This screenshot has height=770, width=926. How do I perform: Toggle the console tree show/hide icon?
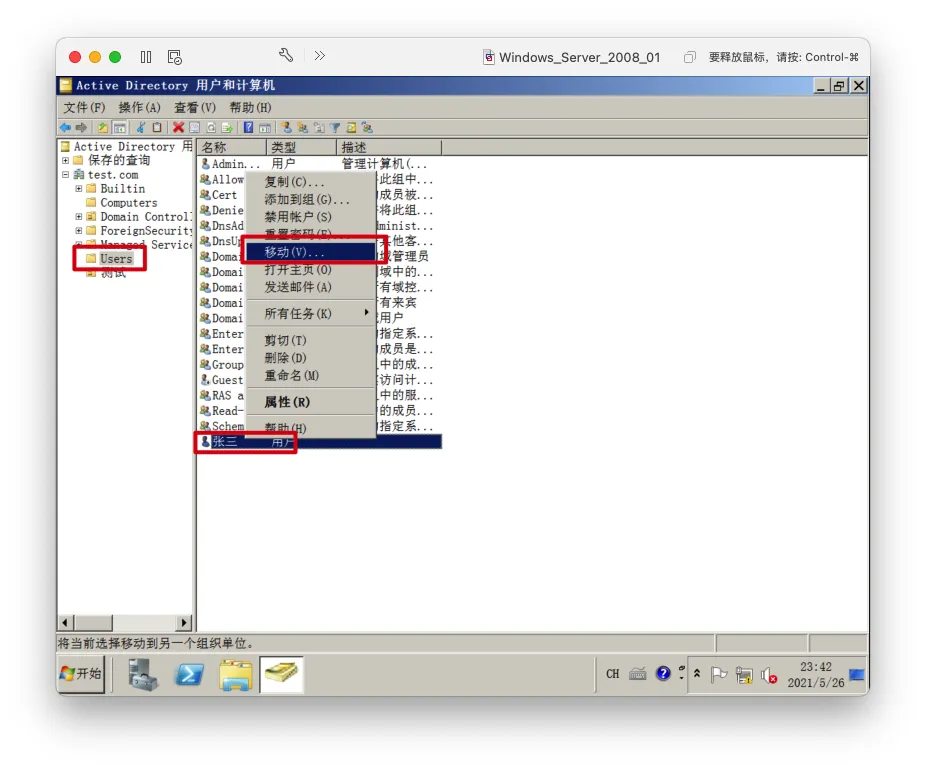(119, 128)
